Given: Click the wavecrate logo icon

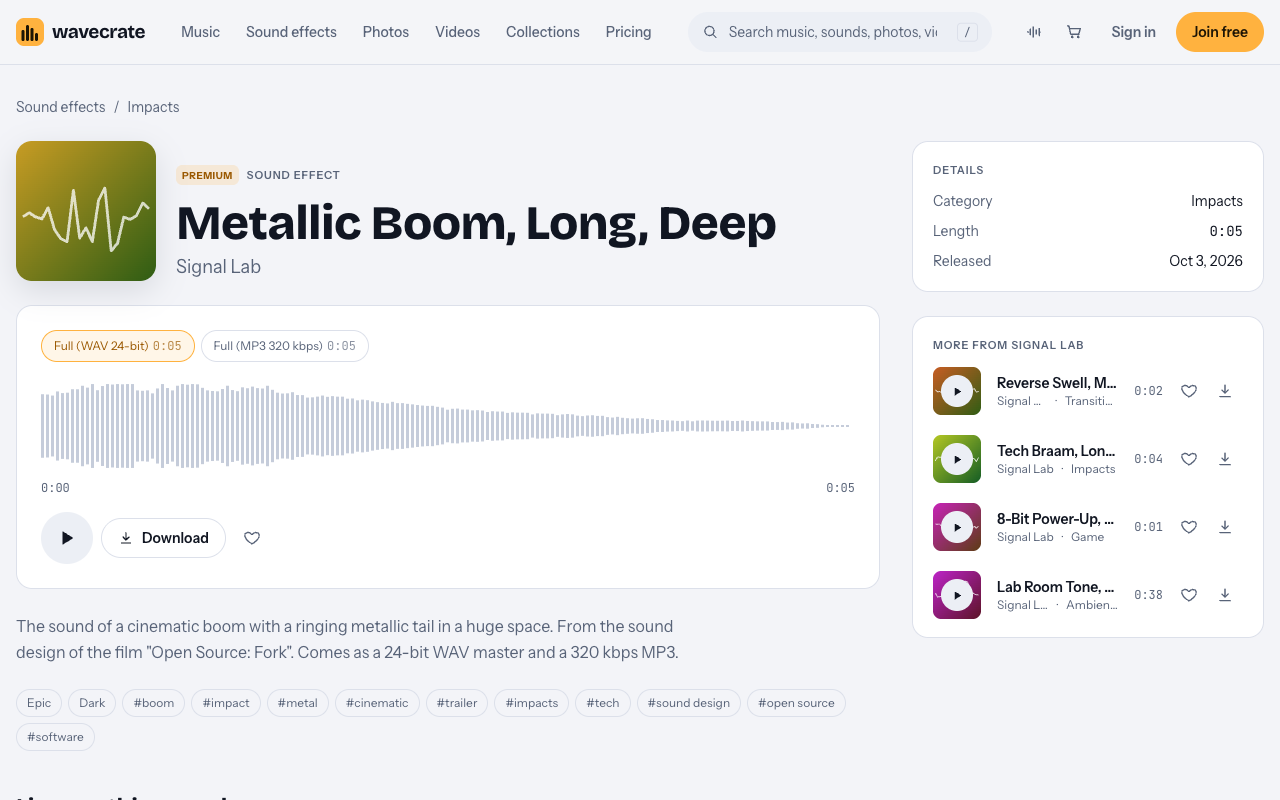Looking at the screenshot, I should point(30,32).
